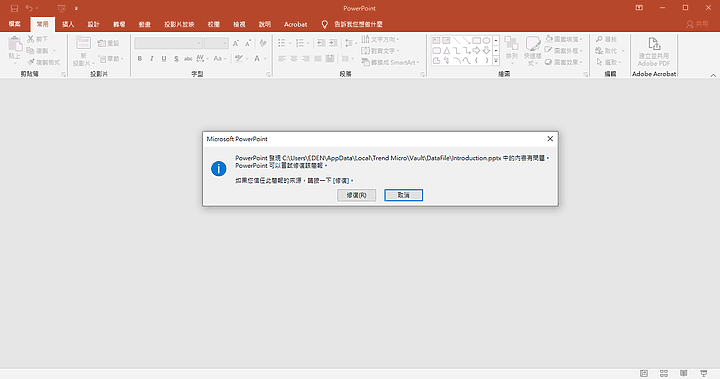Toggle Center paragraph alignment

coord(294,59)
